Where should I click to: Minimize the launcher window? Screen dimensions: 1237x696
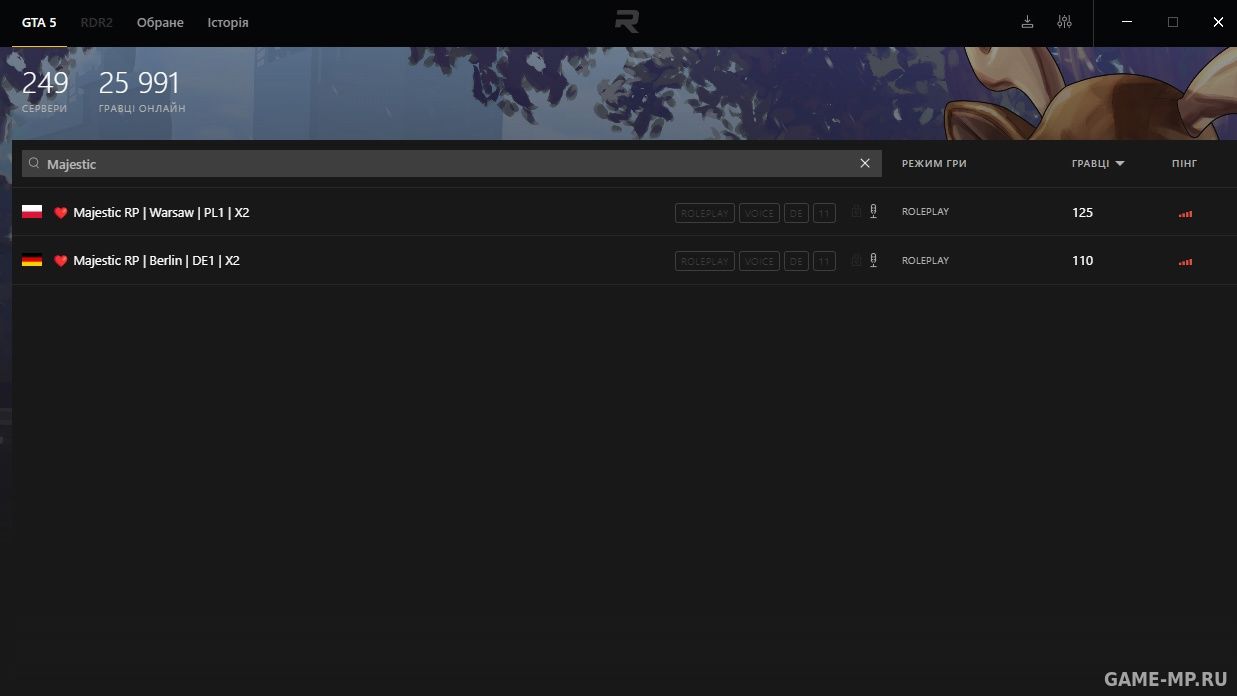coord(1128,22)
